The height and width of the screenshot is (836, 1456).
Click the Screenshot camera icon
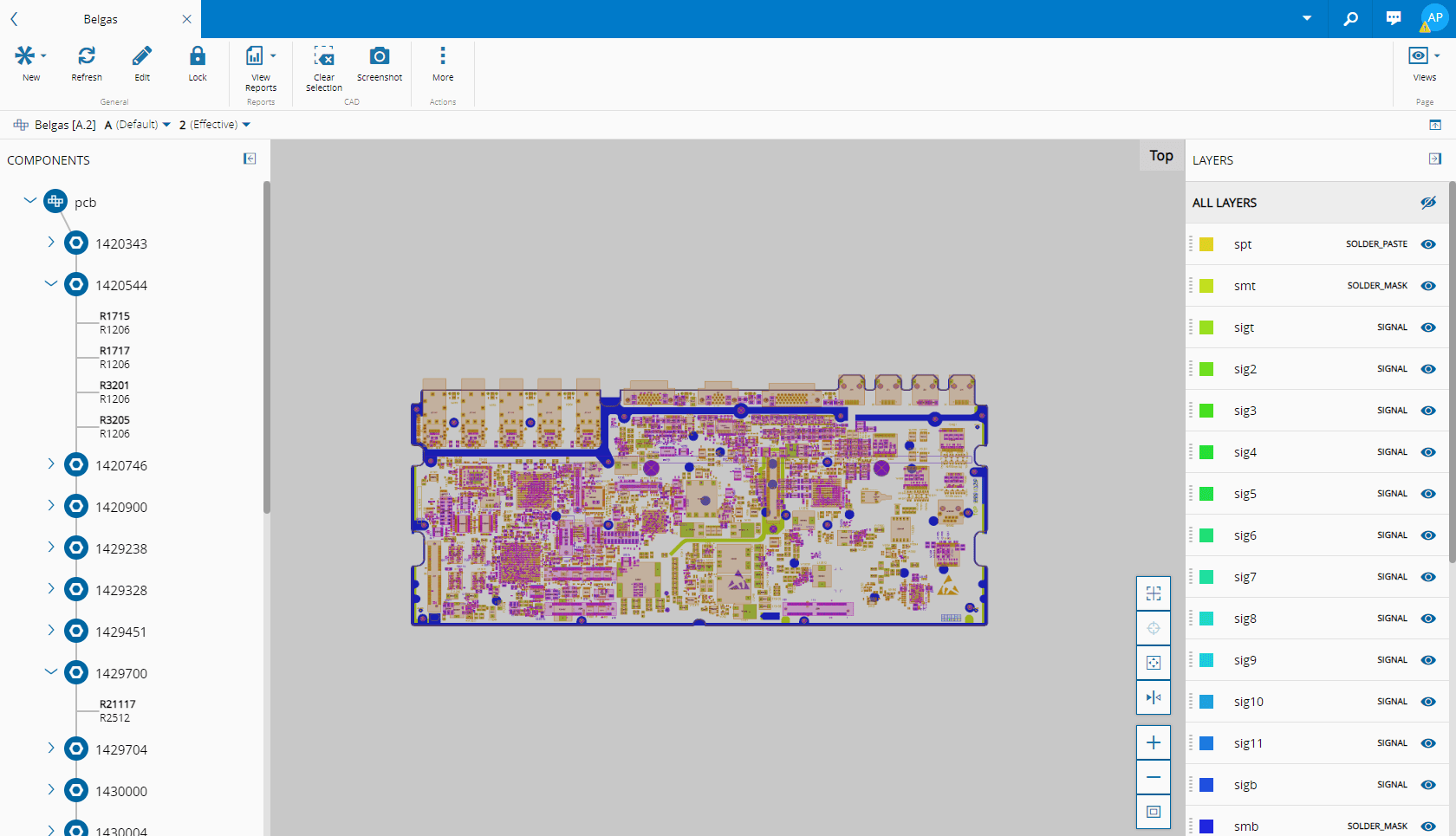pos(379,57)
